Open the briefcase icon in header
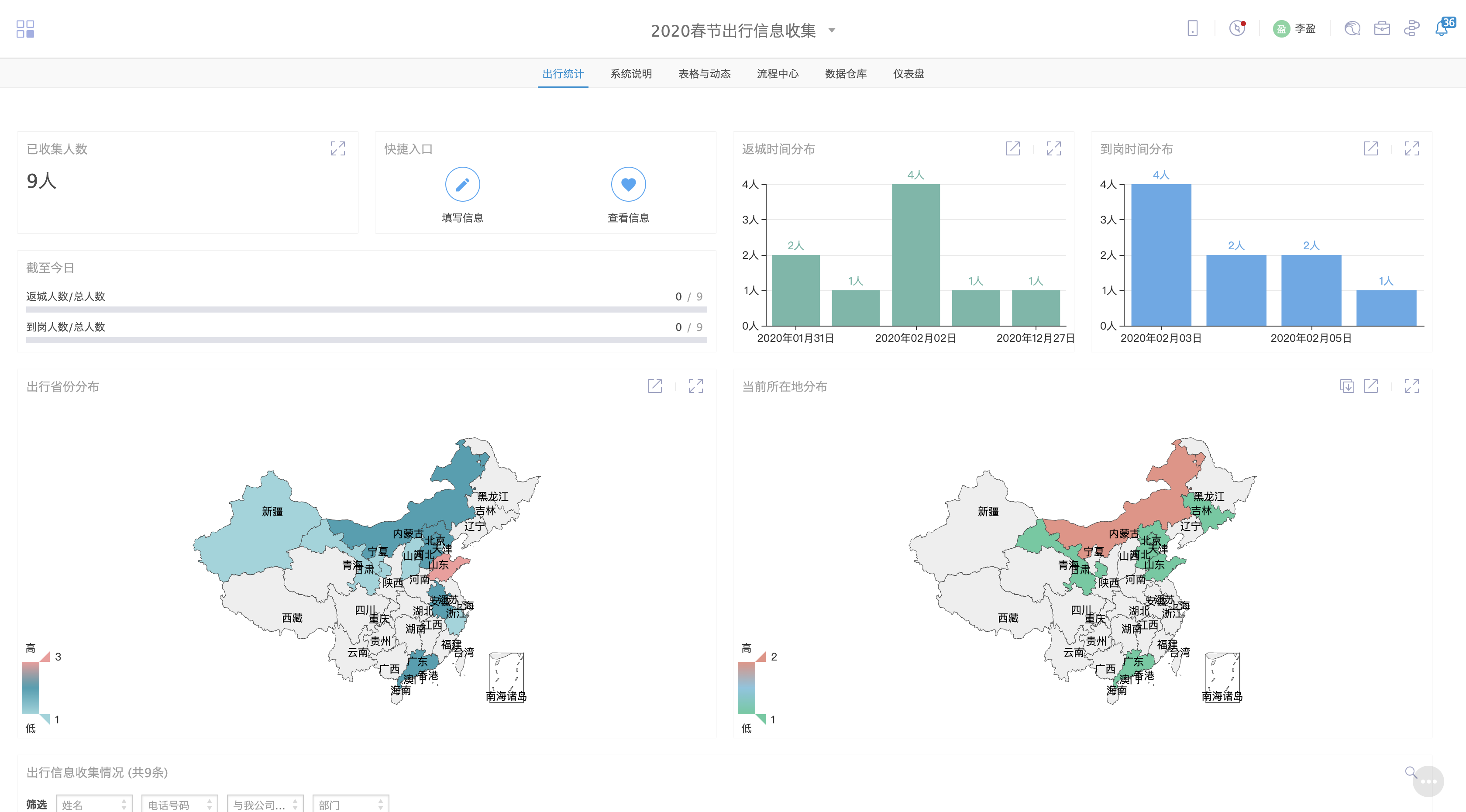Screen dimensions: 1466x812 [x=1382, y=28]
